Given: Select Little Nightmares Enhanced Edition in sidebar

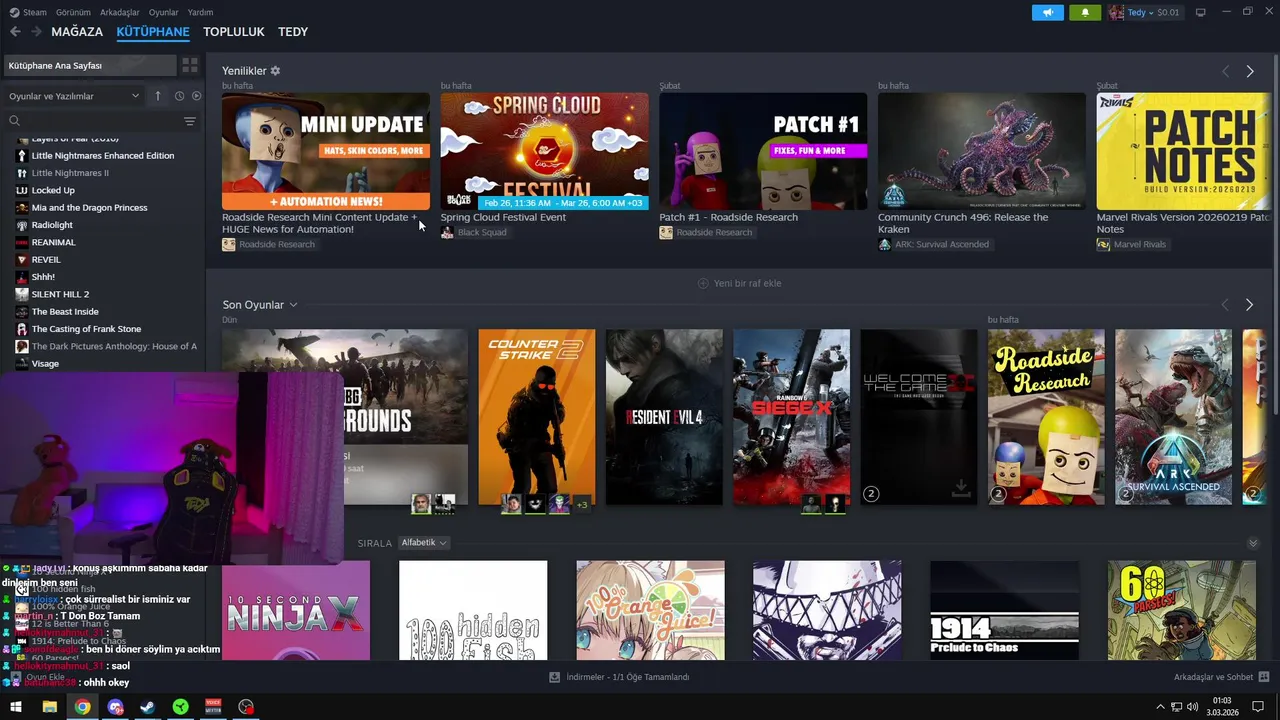Looking at the screenshot, I should (x=102, y=156).
